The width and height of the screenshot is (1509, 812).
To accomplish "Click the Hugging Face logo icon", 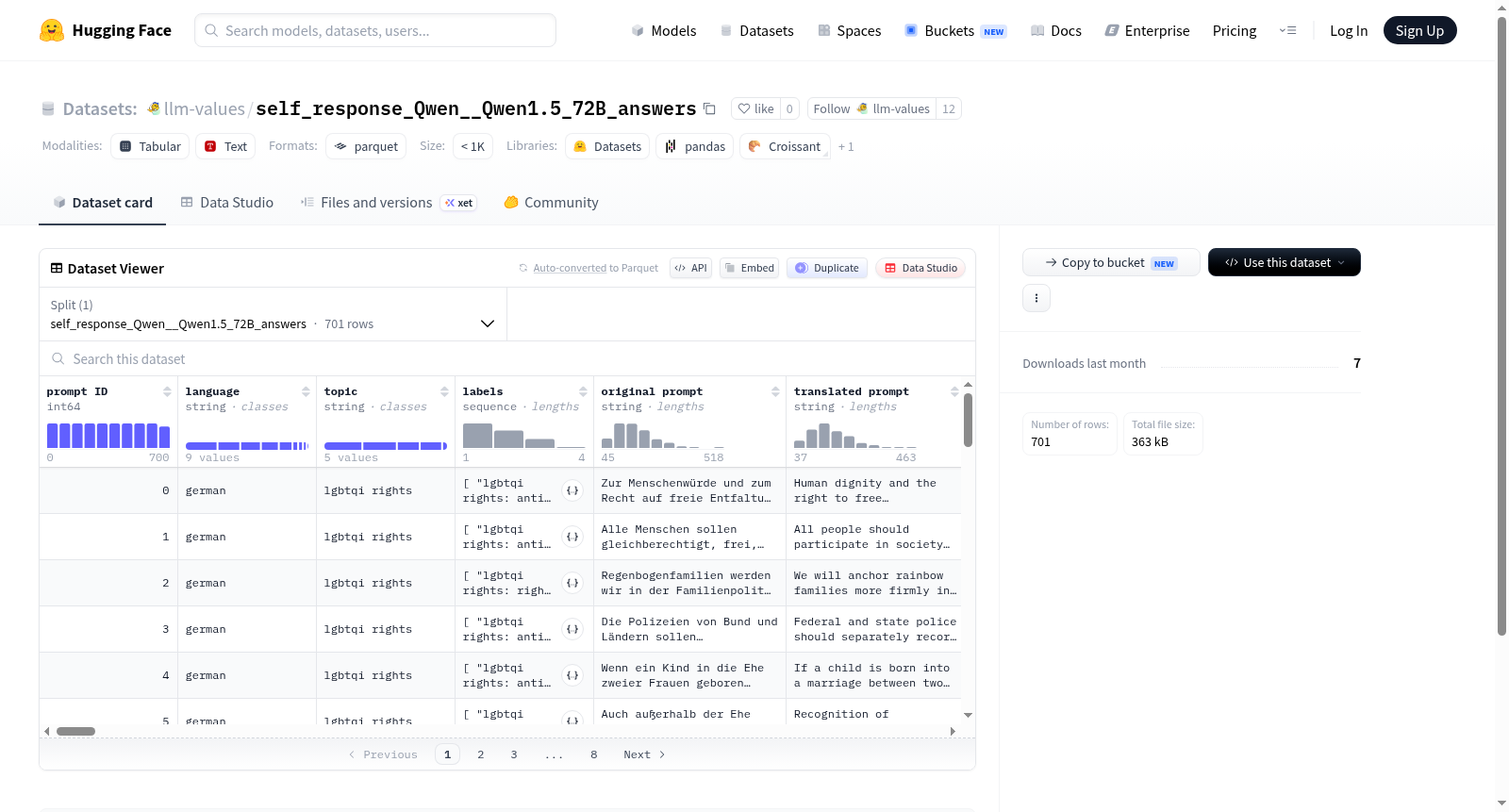I will click(52, 30).
